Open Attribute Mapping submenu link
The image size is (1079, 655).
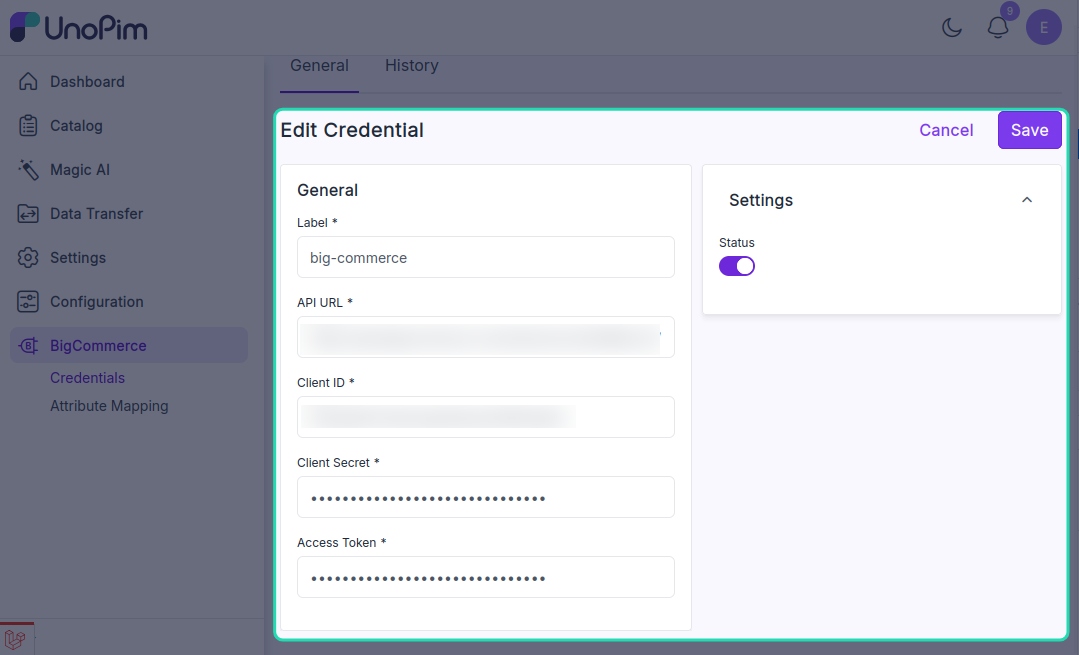click(109, 406)
